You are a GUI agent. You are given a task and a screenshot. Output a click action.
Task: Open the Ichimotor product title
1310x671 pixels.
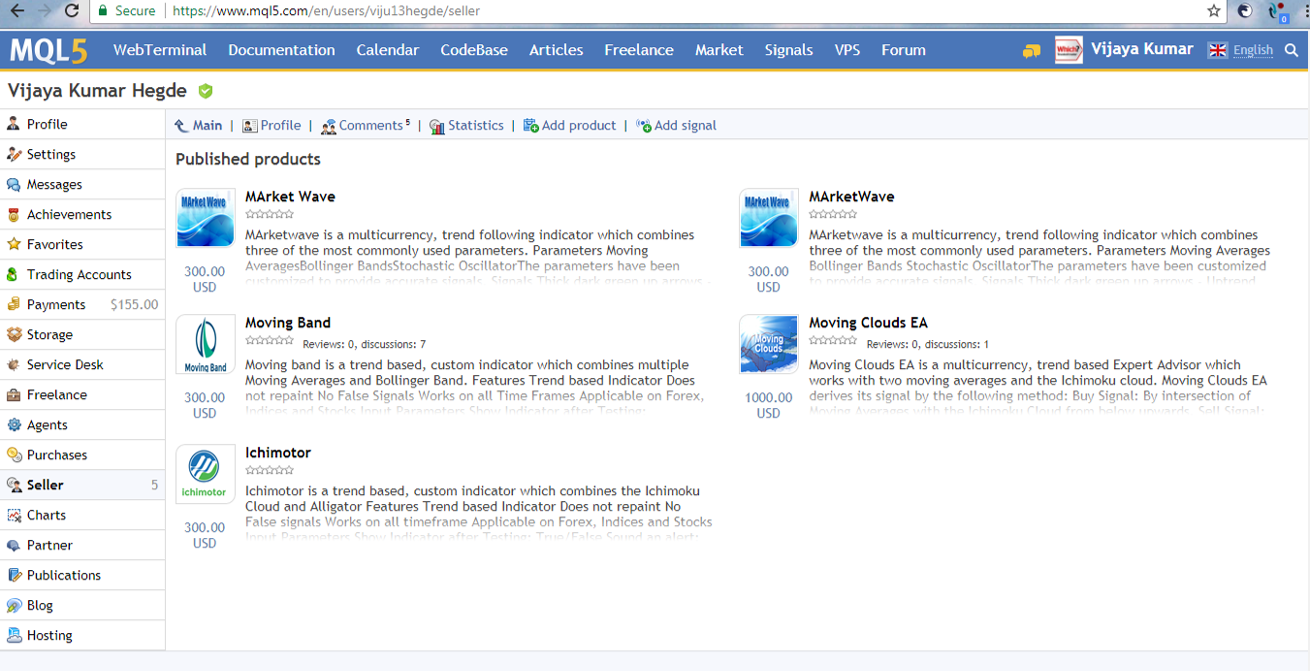click(278, 453)
